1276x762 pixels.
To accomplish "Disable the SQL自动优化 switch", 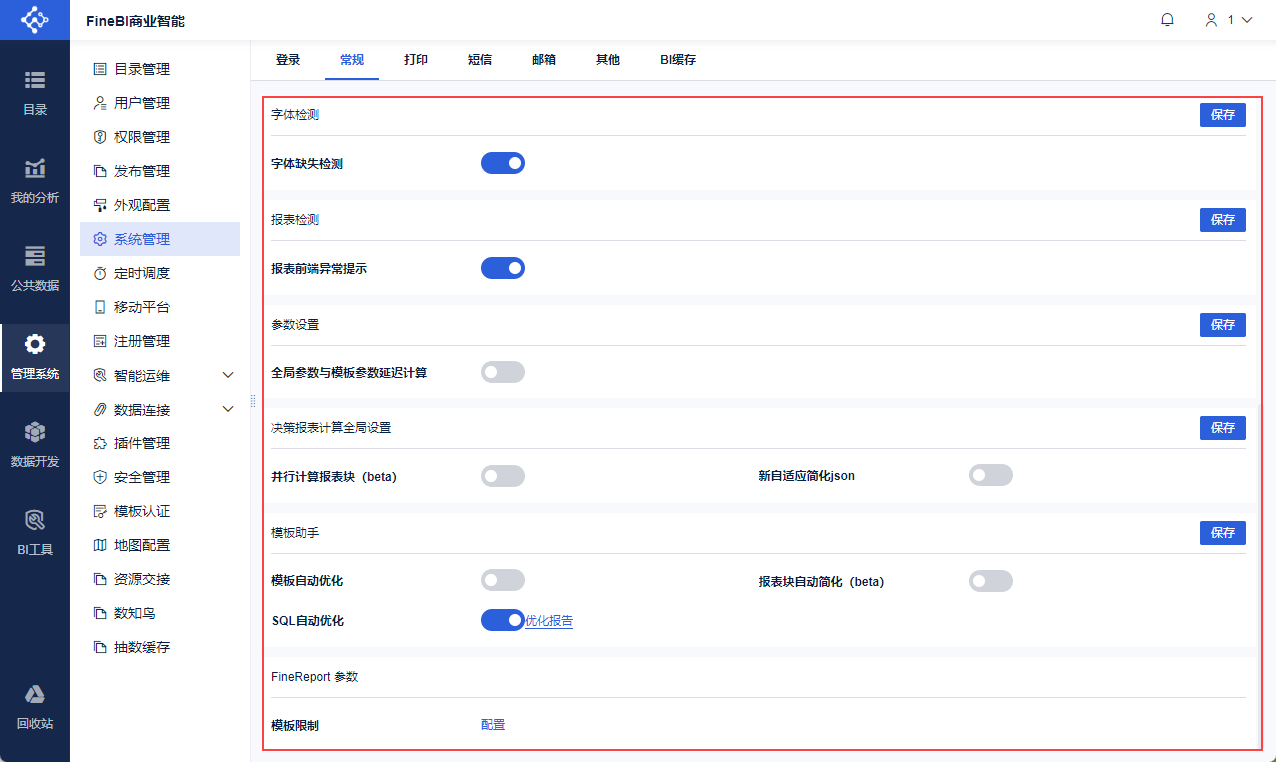I will pos(503,620).
